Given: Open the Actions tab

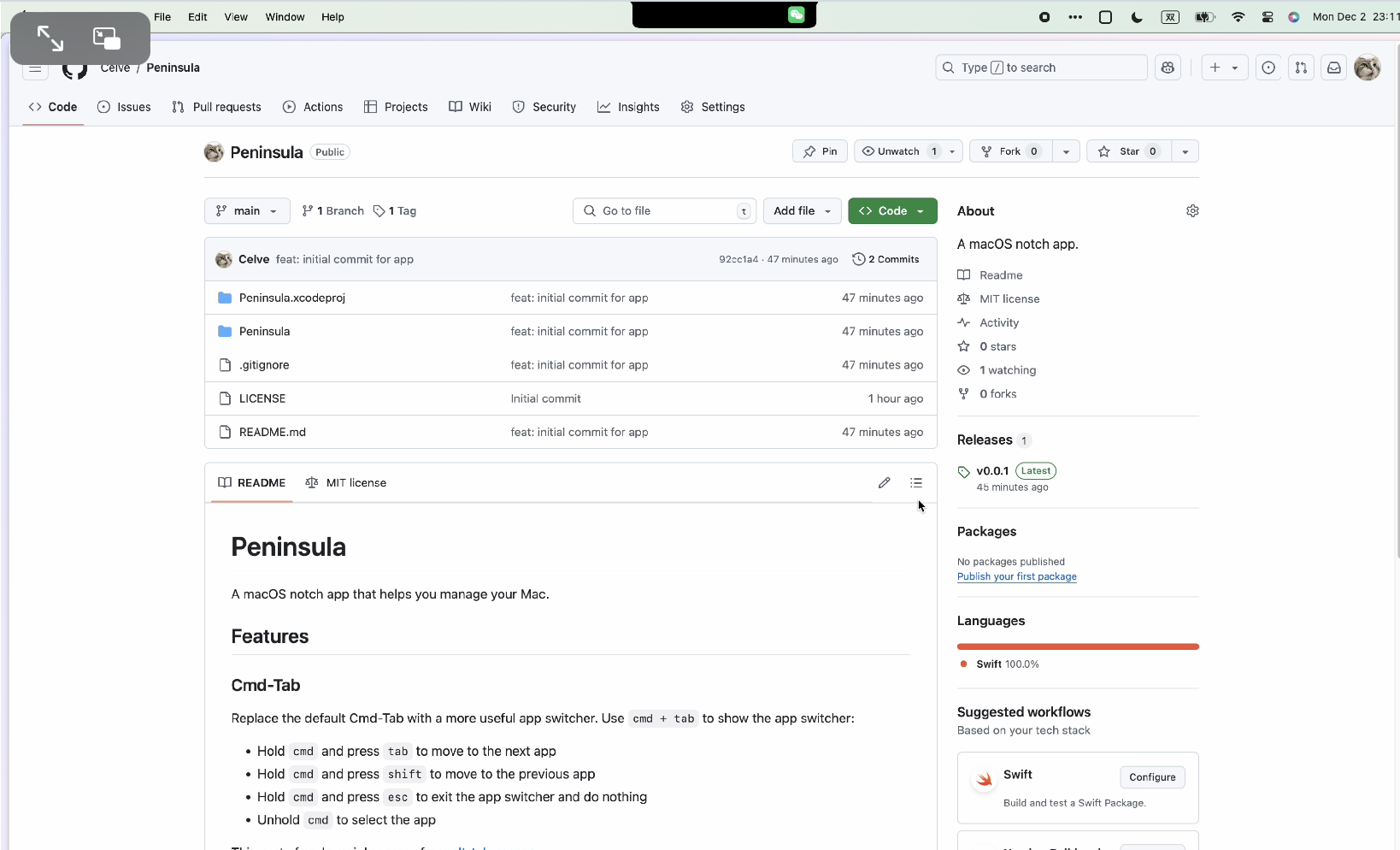Looking at the screenshot, I should pyautogui.click(x=313, y=107).
